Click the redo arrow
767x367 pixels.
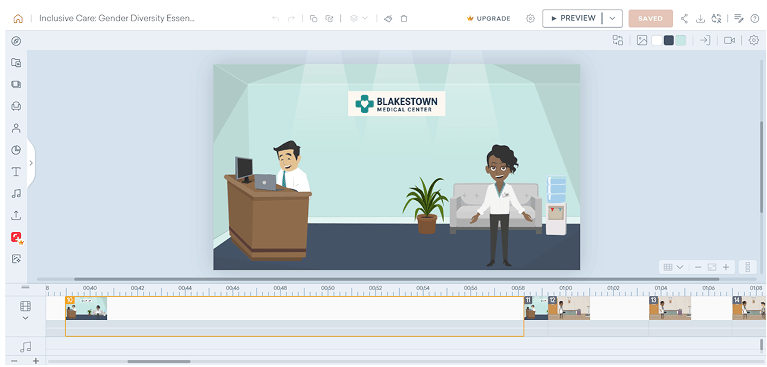pyautogui.click(x=291, y=19)
